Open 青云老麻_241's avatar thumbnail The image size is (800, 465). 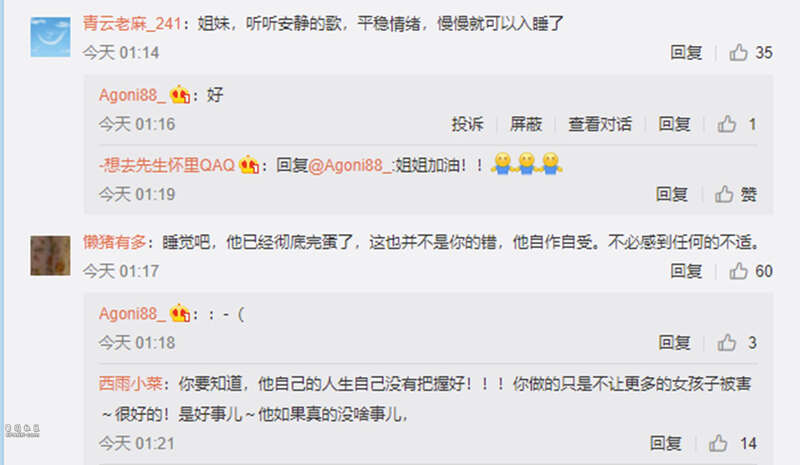click(x=50, y=37)
